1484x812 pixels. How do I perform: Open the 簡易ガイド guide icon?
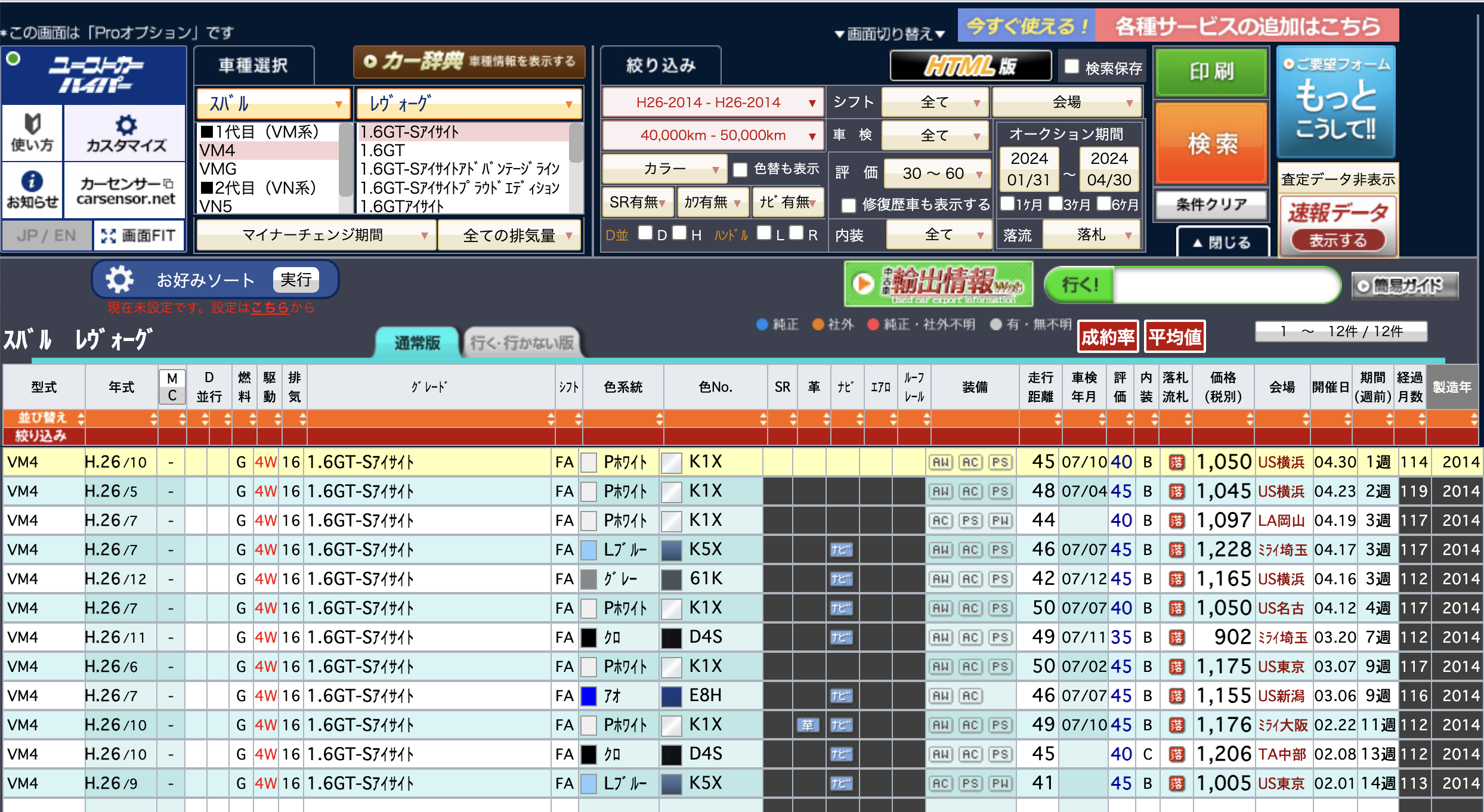pos(1405,286)
